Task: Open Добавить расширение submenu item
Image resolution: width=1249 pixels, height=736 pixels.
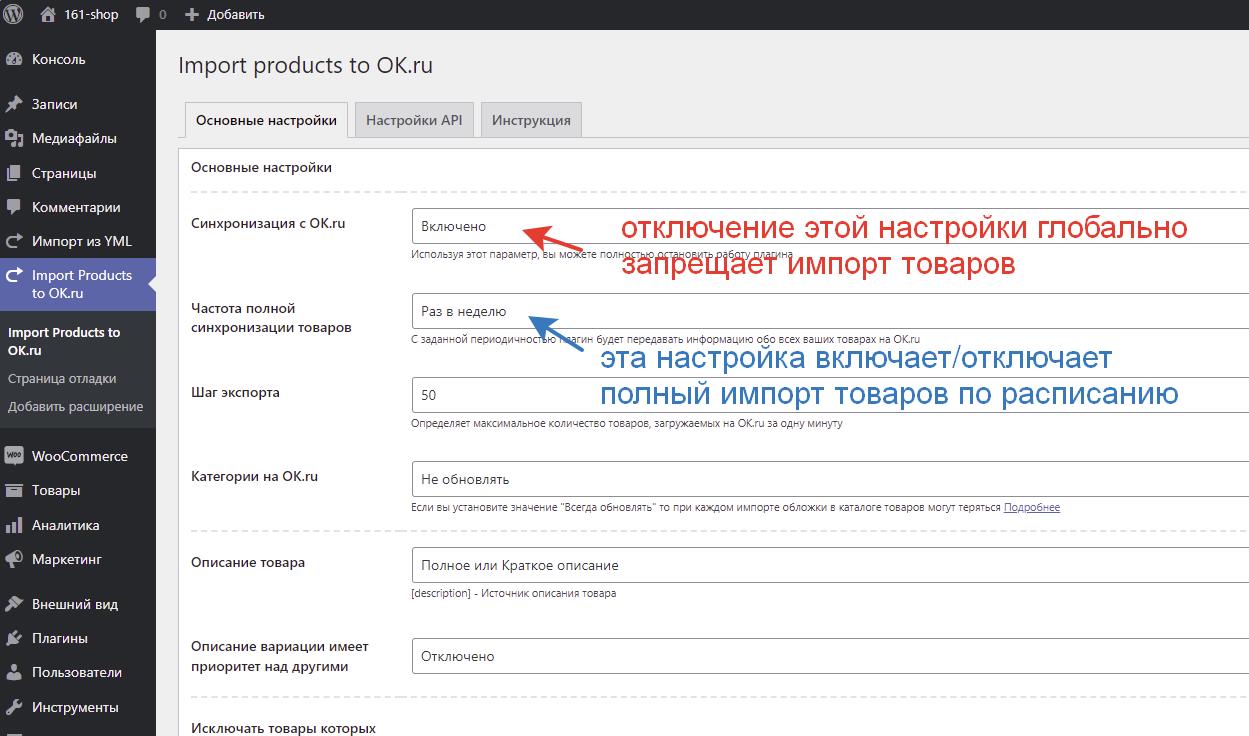Action: click(75, 406)
